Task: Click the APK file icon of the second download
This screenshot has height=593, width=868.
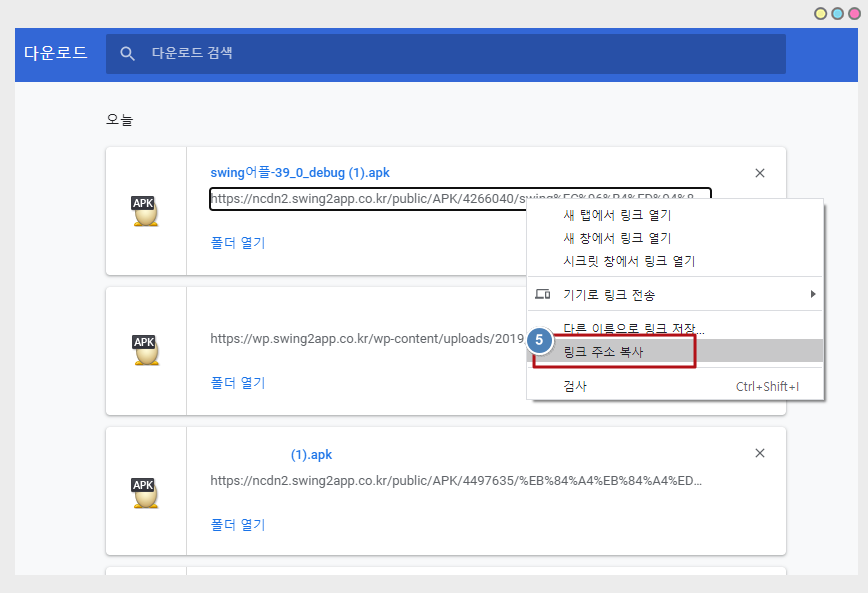Action: [145, 350]
